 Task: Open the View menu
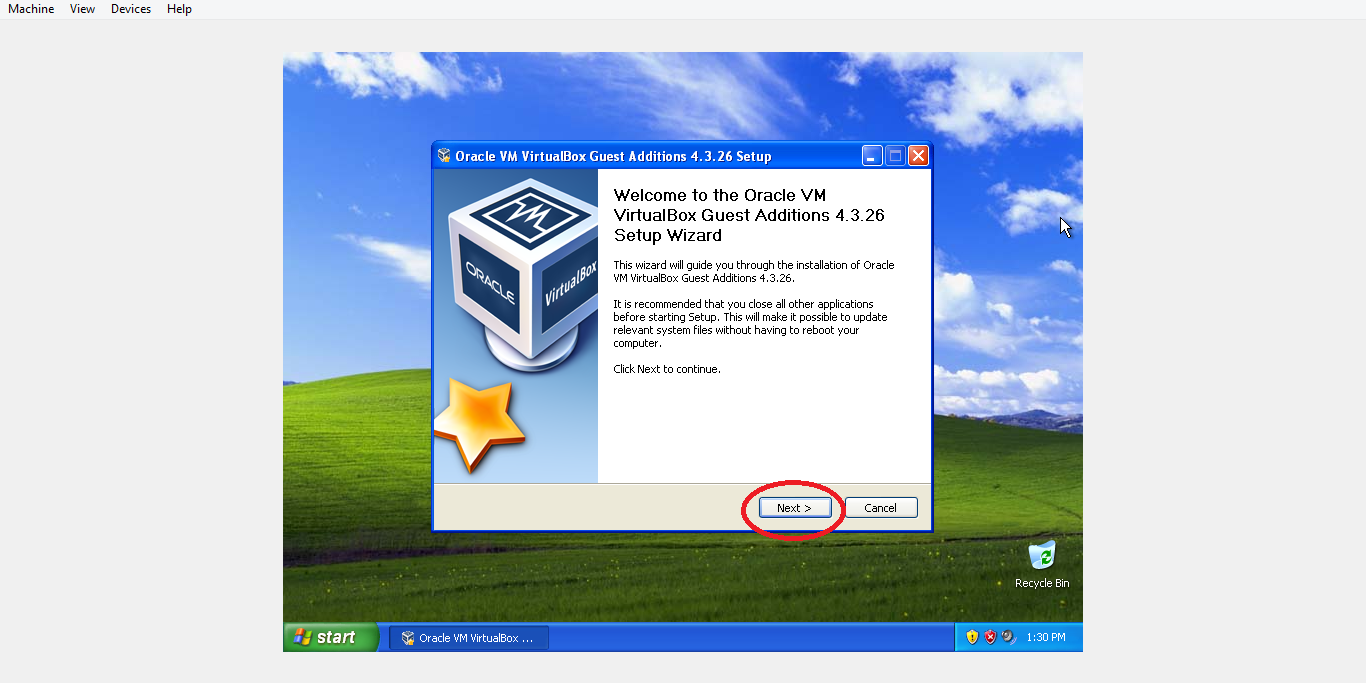[x=81, y=9]
